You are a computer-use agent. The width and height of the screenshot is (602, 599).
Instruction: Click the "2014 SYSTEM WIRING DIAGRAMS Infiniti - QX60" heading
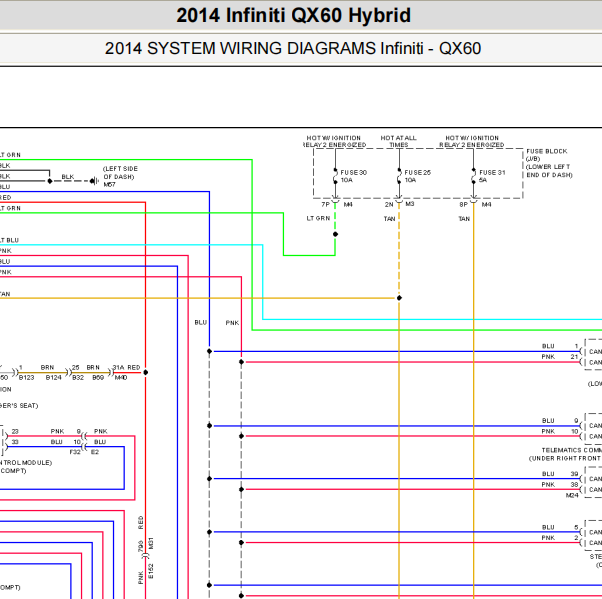click(x=293, y=49)
